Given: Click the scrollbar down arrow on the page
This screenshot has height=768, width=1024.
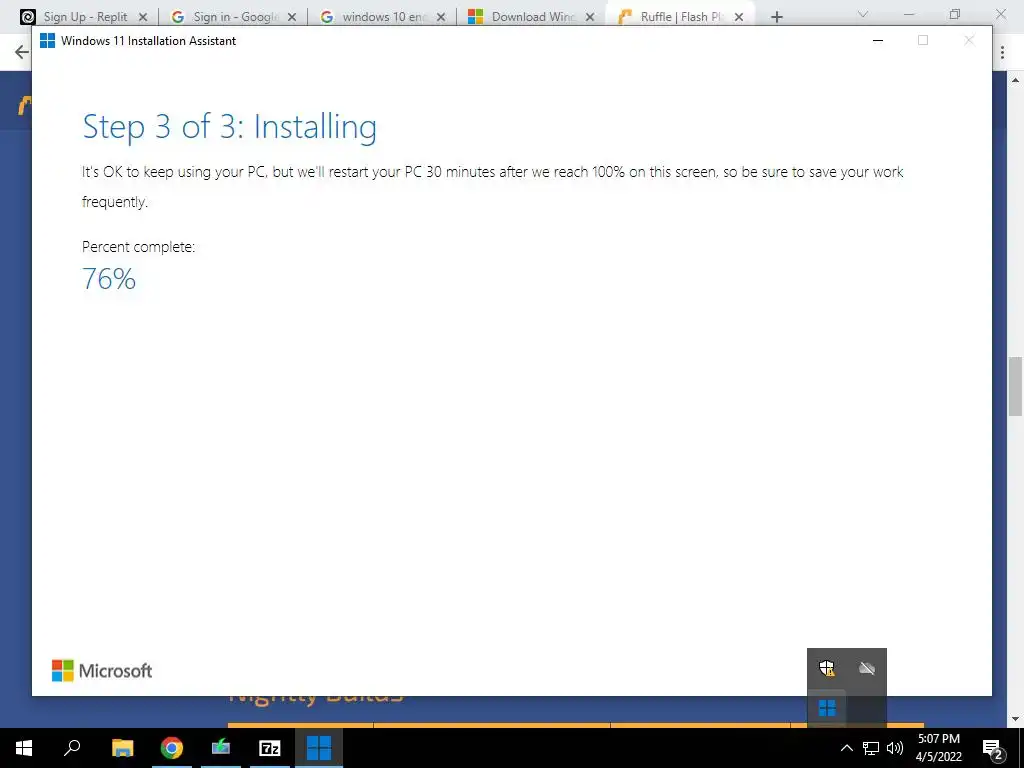Looking at the screenshot, I should 1015,719.
